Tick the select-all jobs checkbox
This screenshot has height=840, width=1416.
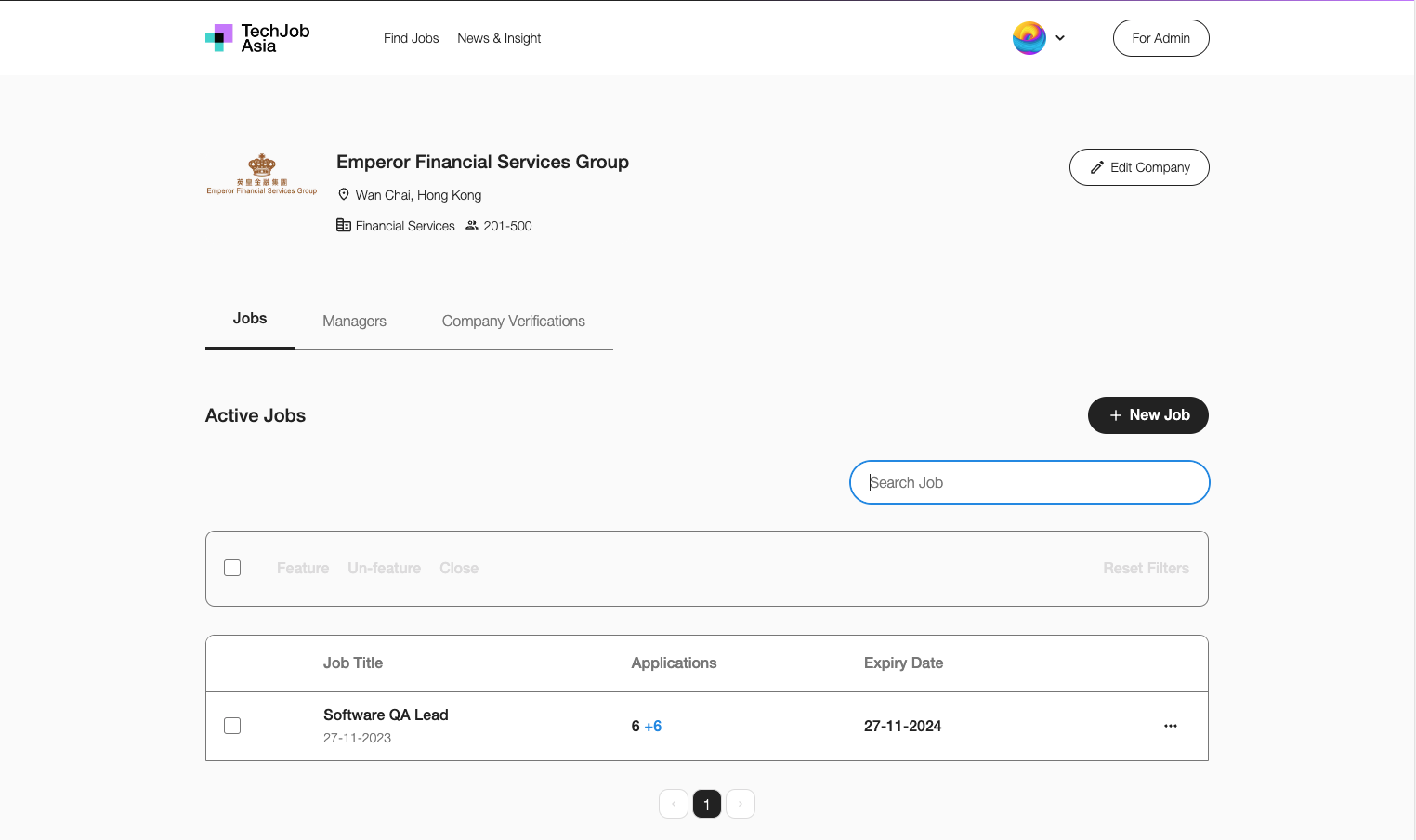[232, 568]
